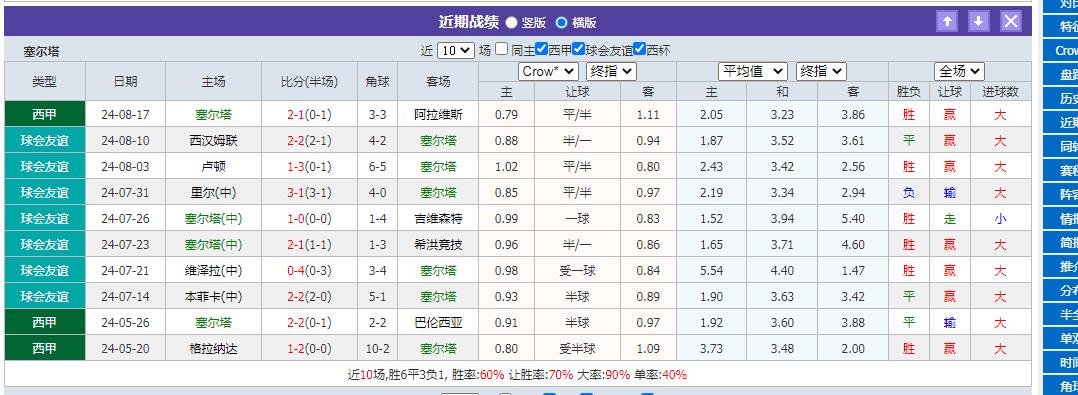
Task: Click the date 24-07-31
Action: coord(125,193)
